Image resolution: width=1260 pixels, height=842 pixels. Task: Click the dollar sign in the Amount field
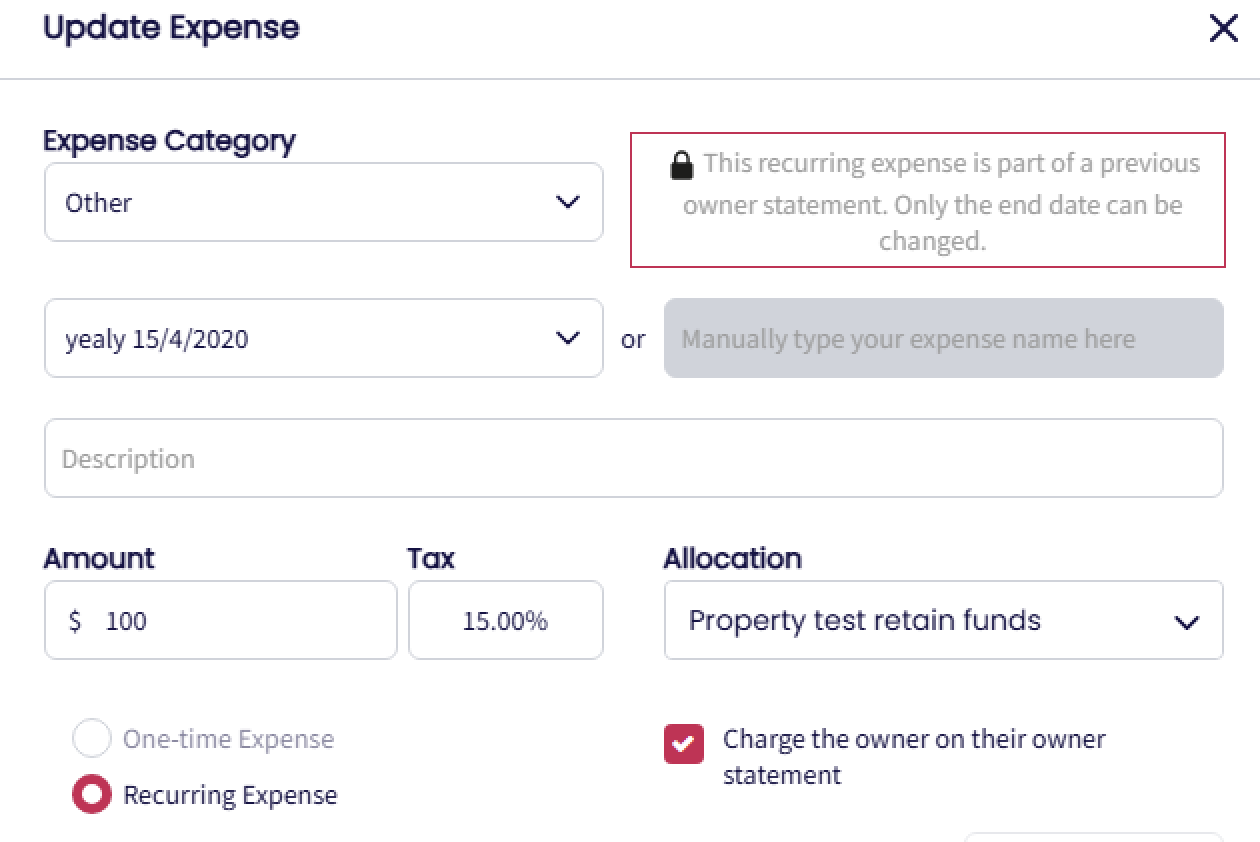tap(75, 621)
